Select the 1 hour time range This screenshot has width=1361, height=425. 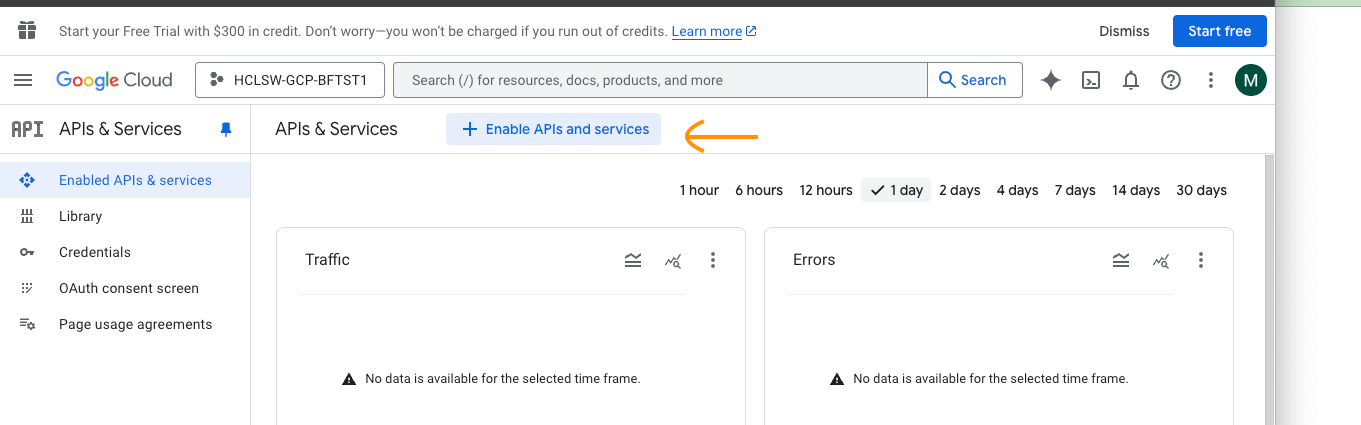[699, 190]
